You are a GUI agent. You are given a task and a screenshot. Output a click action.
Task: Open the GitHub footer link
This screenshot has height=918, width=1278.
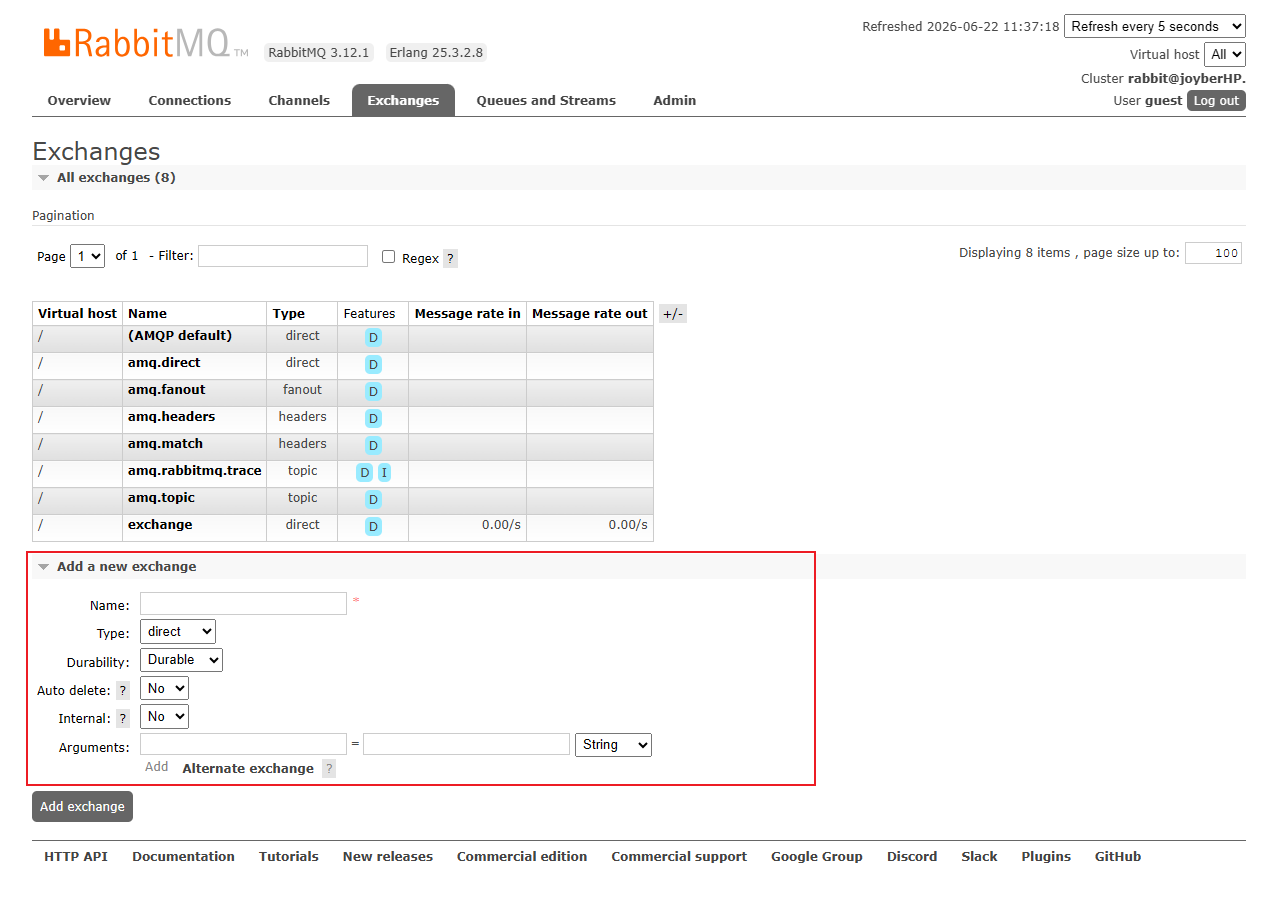[1118, 856]
